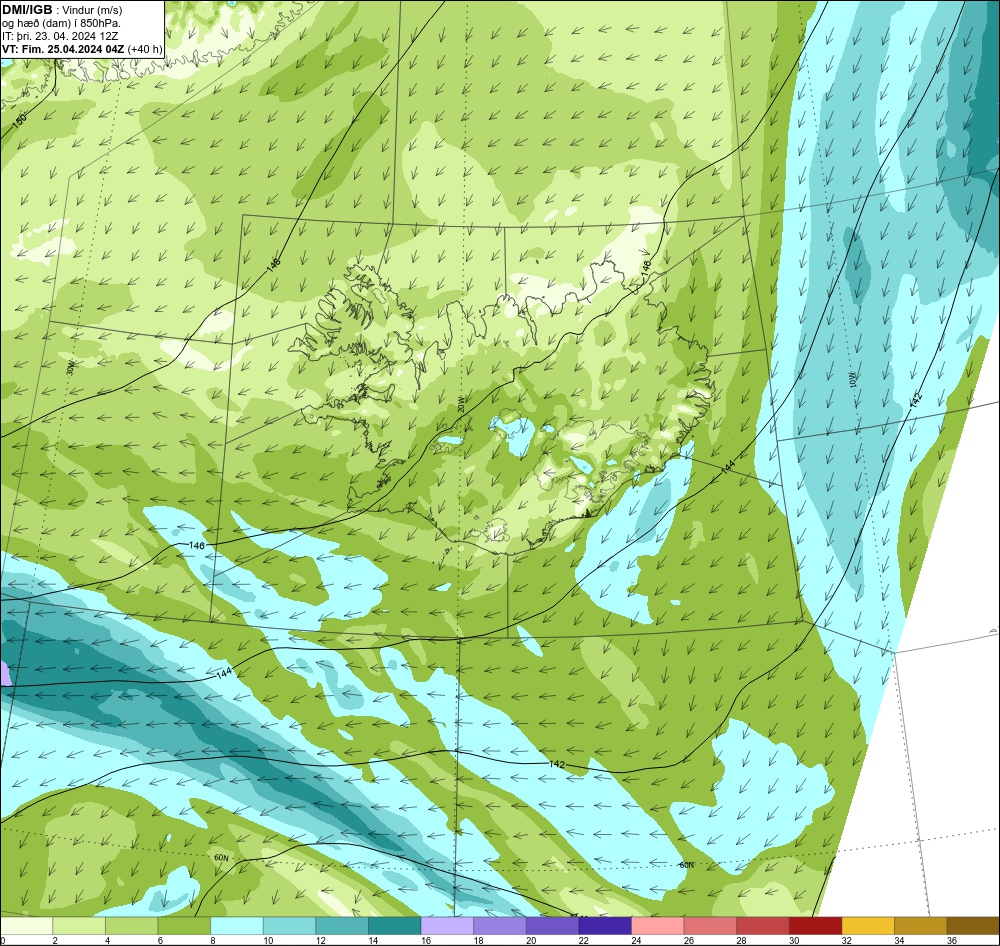The image size is (1000, 946).
Task: Click the "146" contour label southwest of Iceland
Action: 197,545
